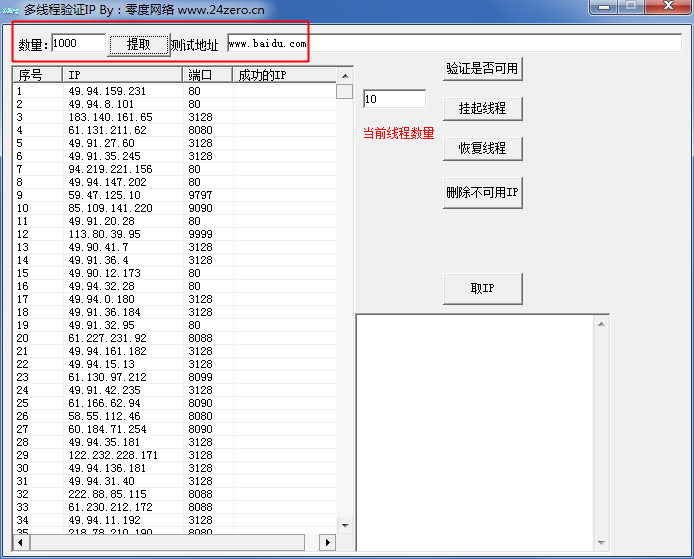Focus the 数量 quantity field showing 1000
This screenshot has height=559, width=694.
tap(78, 43)
